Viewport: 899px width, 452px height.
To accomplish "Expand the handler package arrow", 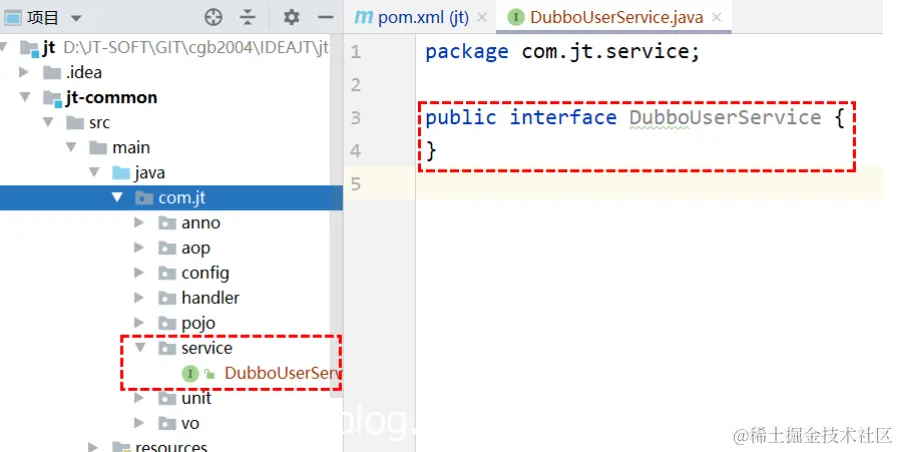I will pyautogui.click(x=139, y=298).
